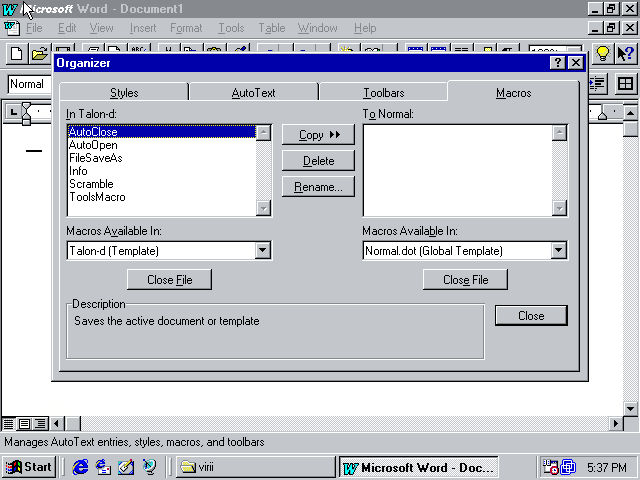Open the Window menu in Word
This screenshot has width=640, height=480.
tap(318, 28)
